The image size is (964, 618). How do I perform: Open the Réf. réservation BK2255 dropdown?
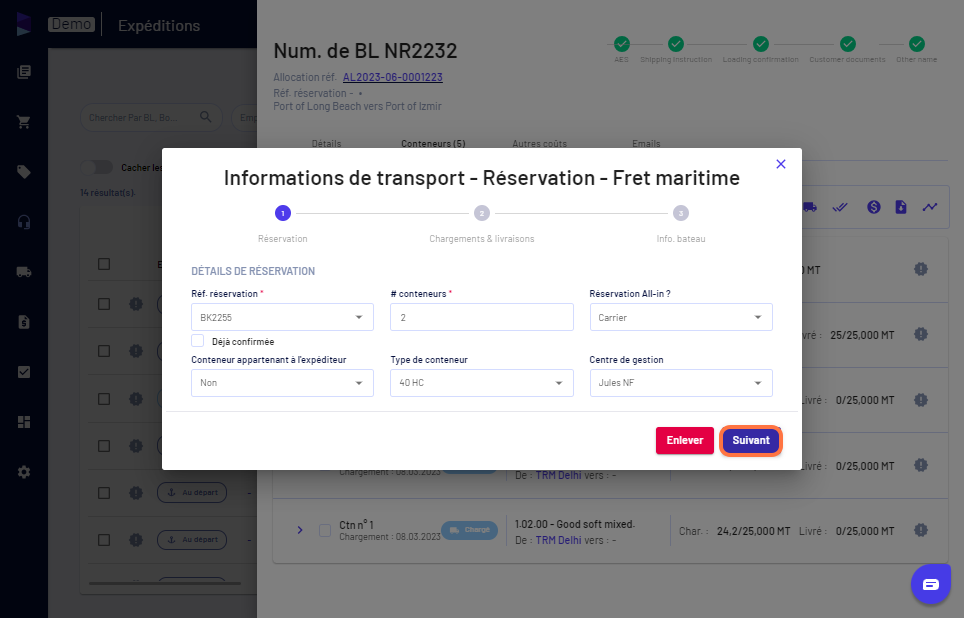point(282,317)
